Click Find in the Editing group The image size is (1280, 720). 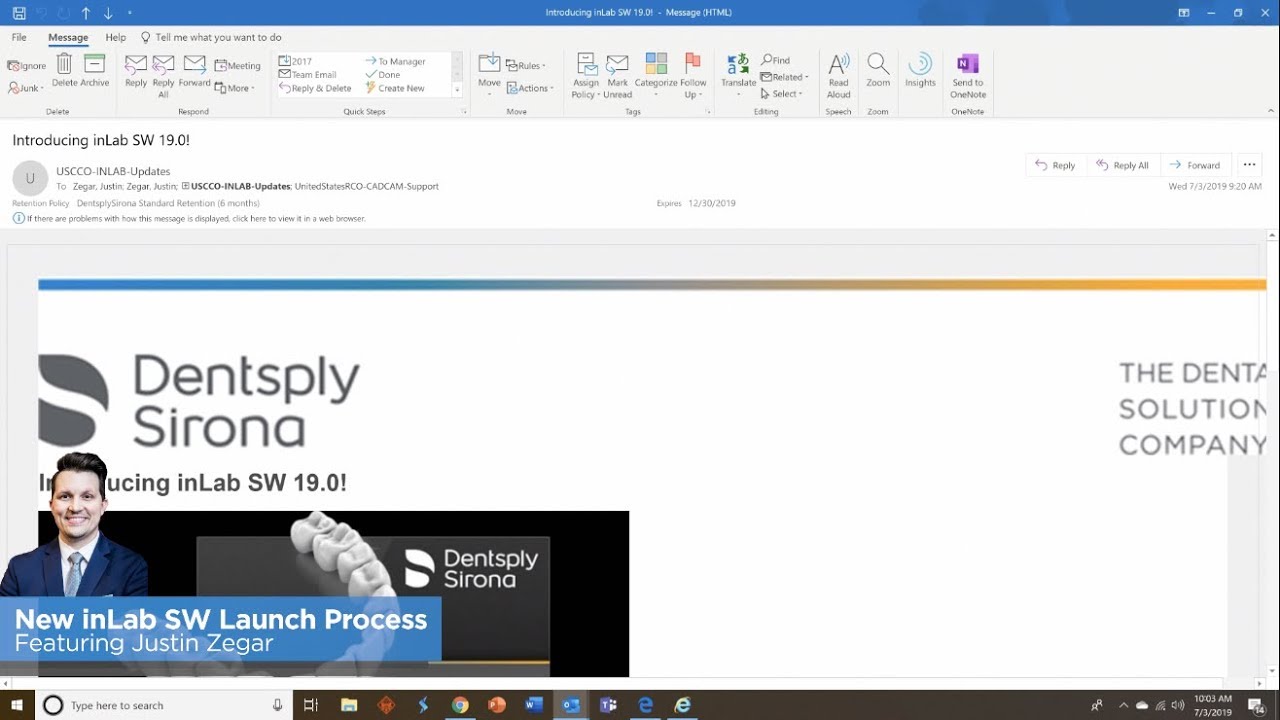coord(775,60)
